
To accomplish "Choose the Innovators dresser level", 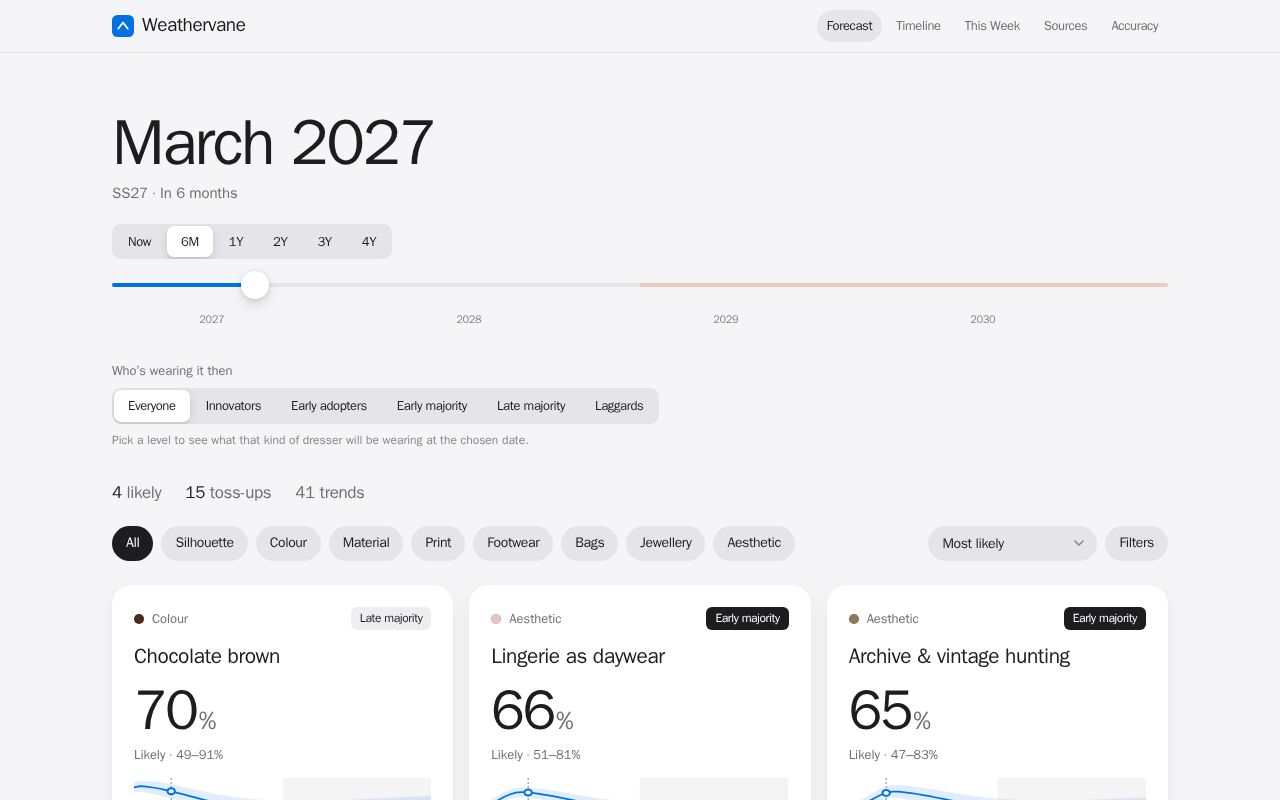I will pyautogui.click(x=233, y=406).
